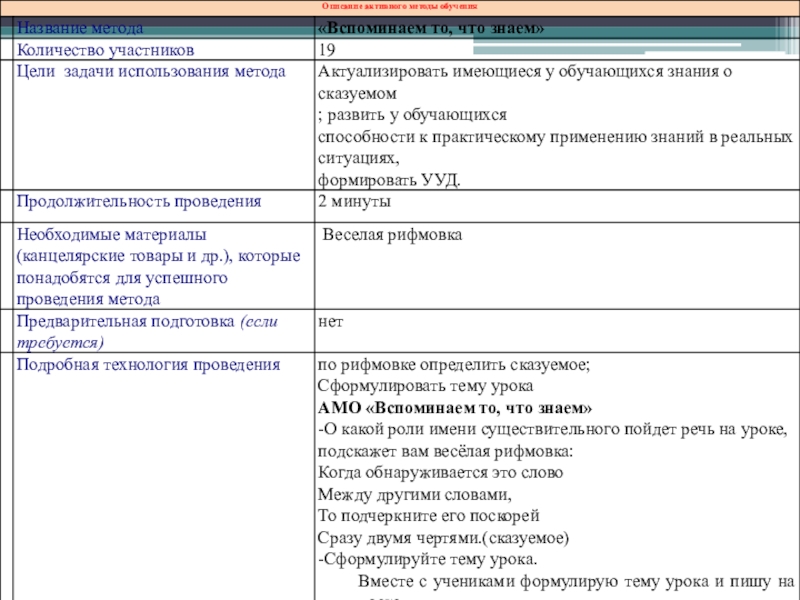Screen dimensions: 800x600
Task: Click the italic word 'требуется)' under 'Предварительная подготовка'
Action: coord(60,343)
